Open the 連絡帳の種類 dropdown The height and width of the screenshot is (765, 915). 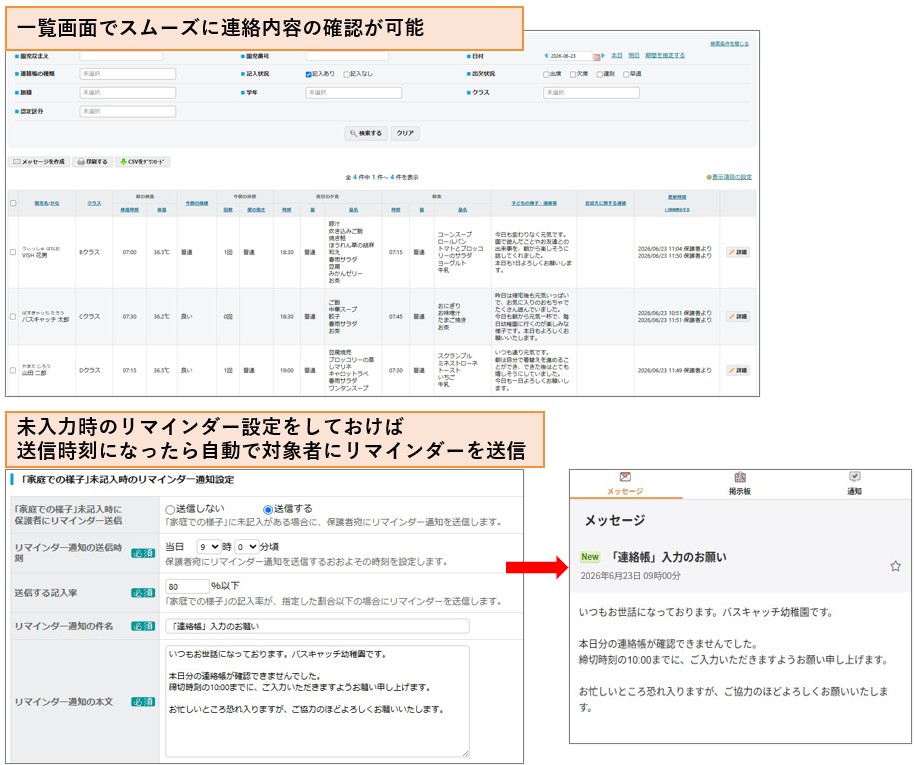pyautogui.click(x=127, y=74)
